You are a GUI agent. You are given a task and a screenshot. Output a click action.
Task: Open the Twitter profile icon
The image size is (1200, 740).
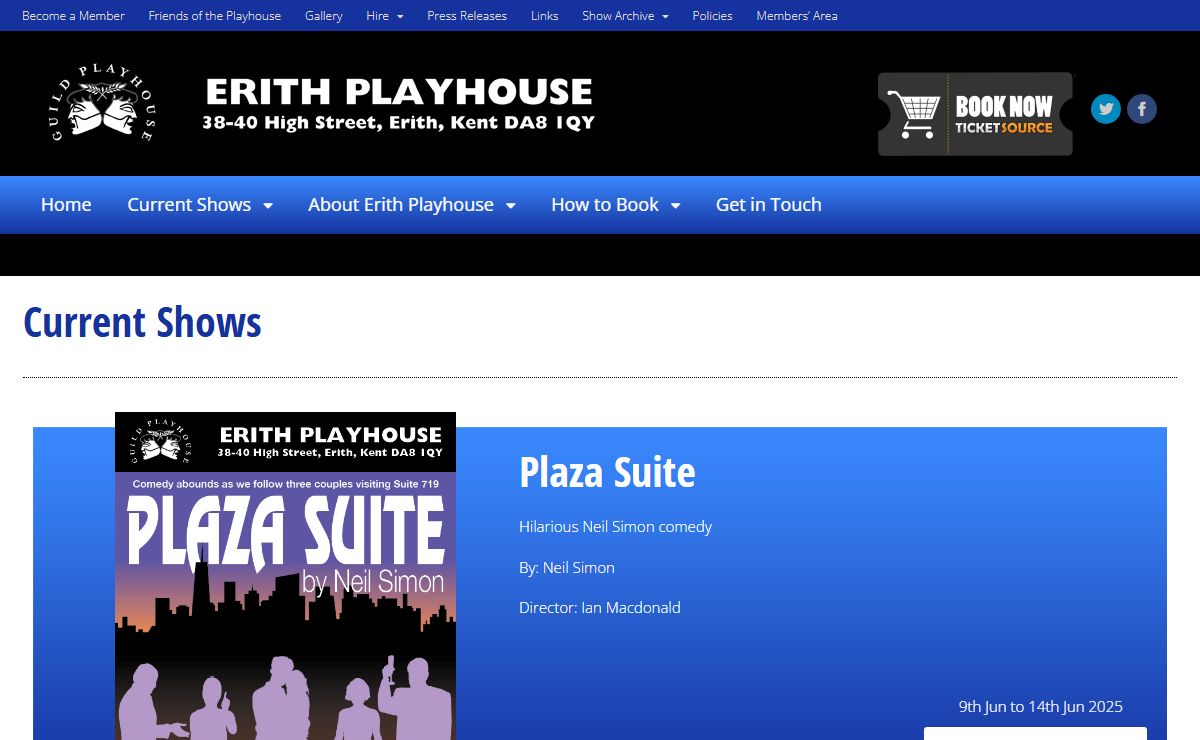pos(1105,109)
